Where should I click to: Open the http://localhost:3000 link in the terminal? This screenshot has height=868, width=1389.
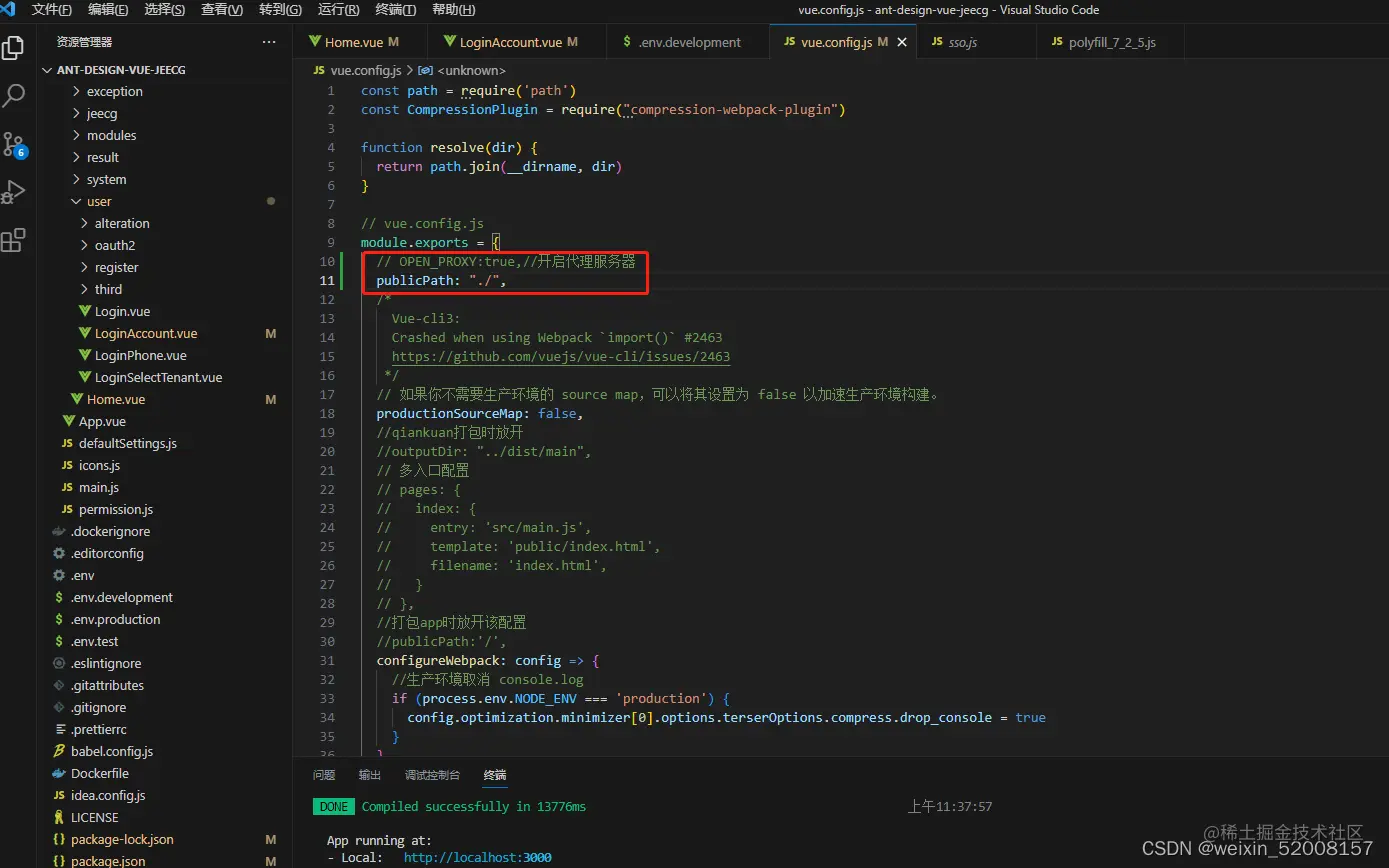[x=477, y=857]
